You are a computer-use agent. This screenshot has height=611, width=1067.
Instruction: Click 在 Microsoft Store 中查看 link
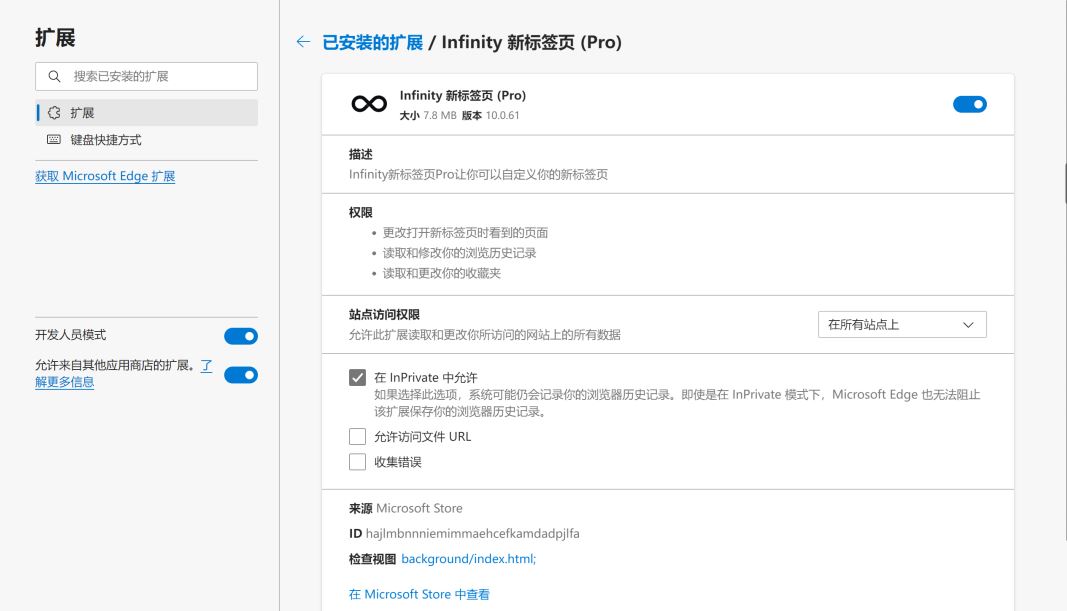(x=419, y=594)
